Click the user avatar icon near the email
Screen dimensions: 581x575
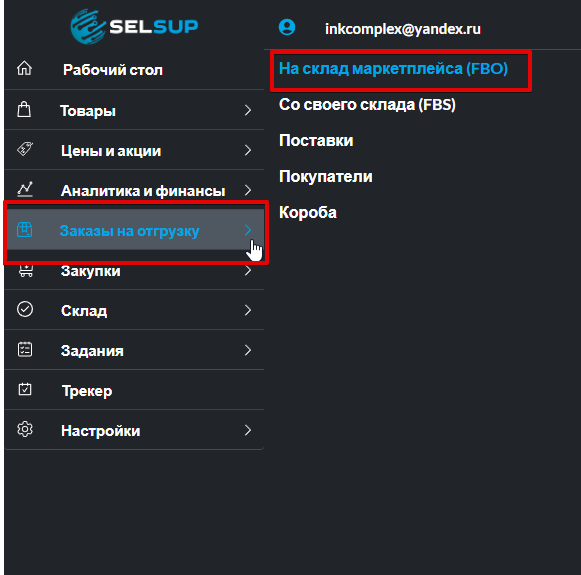click(287, 27)
